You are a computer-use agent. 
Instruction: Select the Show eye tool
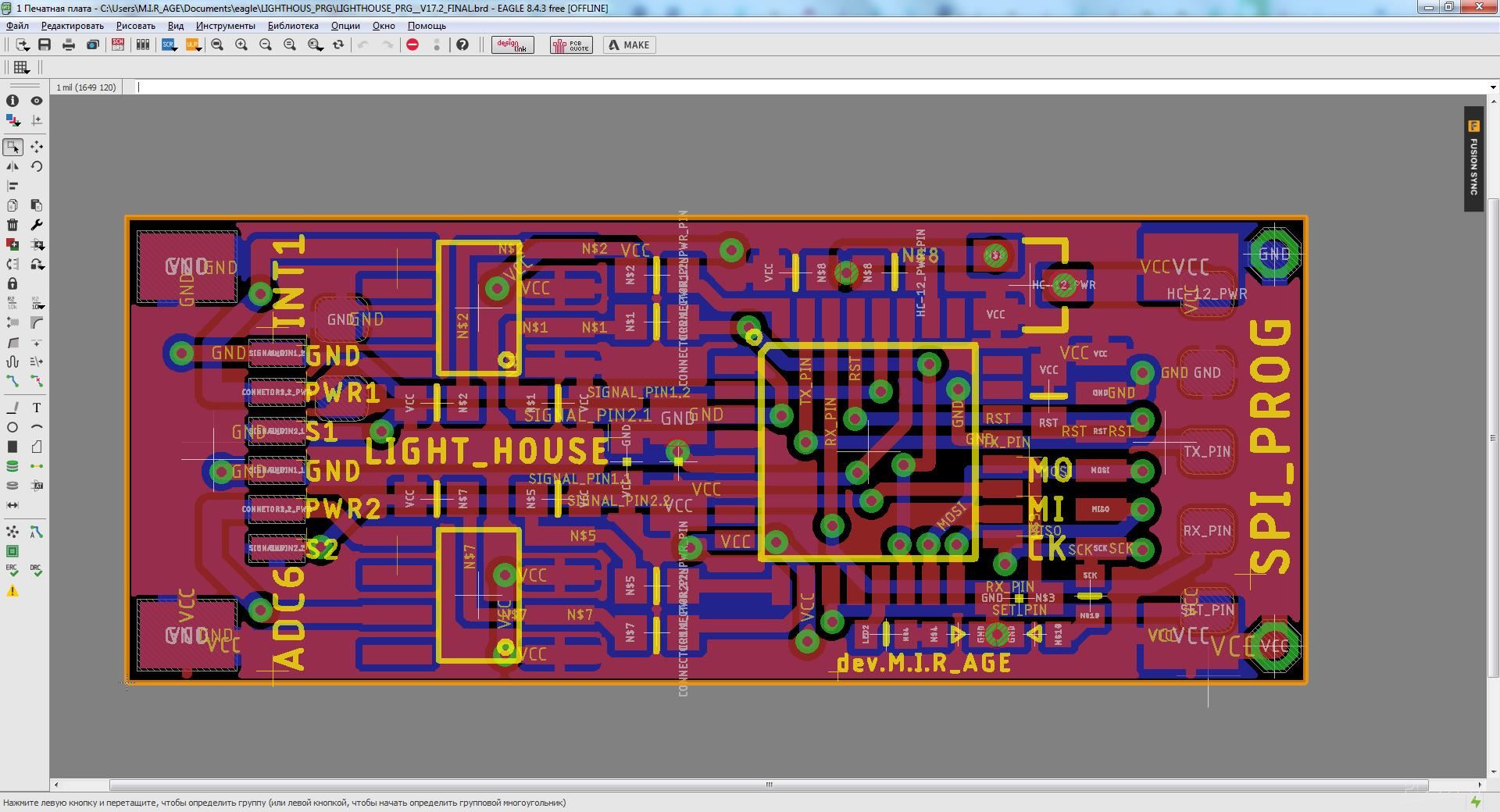[x=37, y=101]
